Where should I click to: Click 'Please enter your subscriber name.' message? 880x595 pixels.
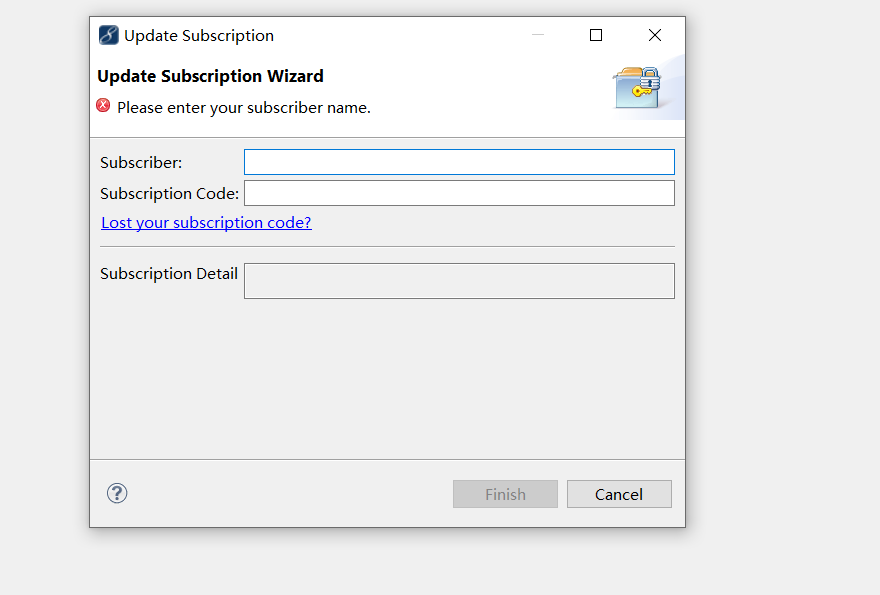click(244, 108)
